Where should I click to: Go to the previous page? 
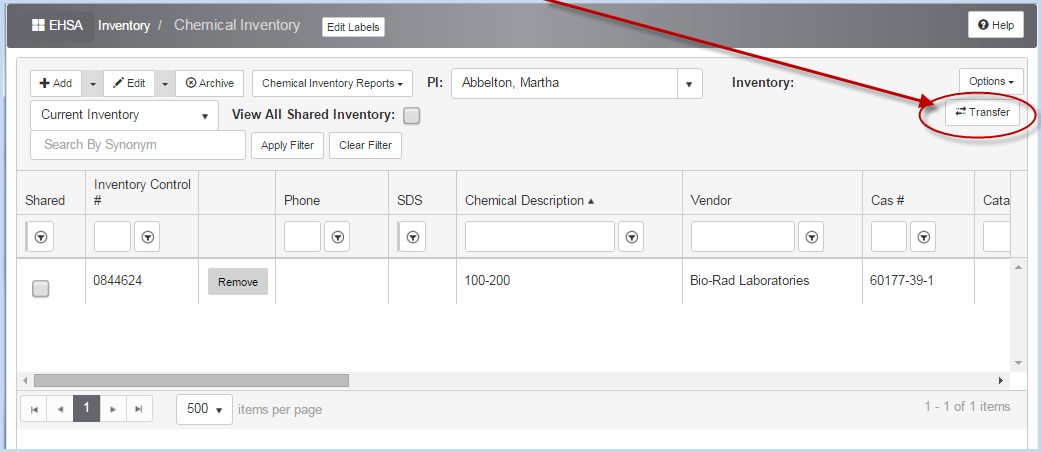pos(60,409)
